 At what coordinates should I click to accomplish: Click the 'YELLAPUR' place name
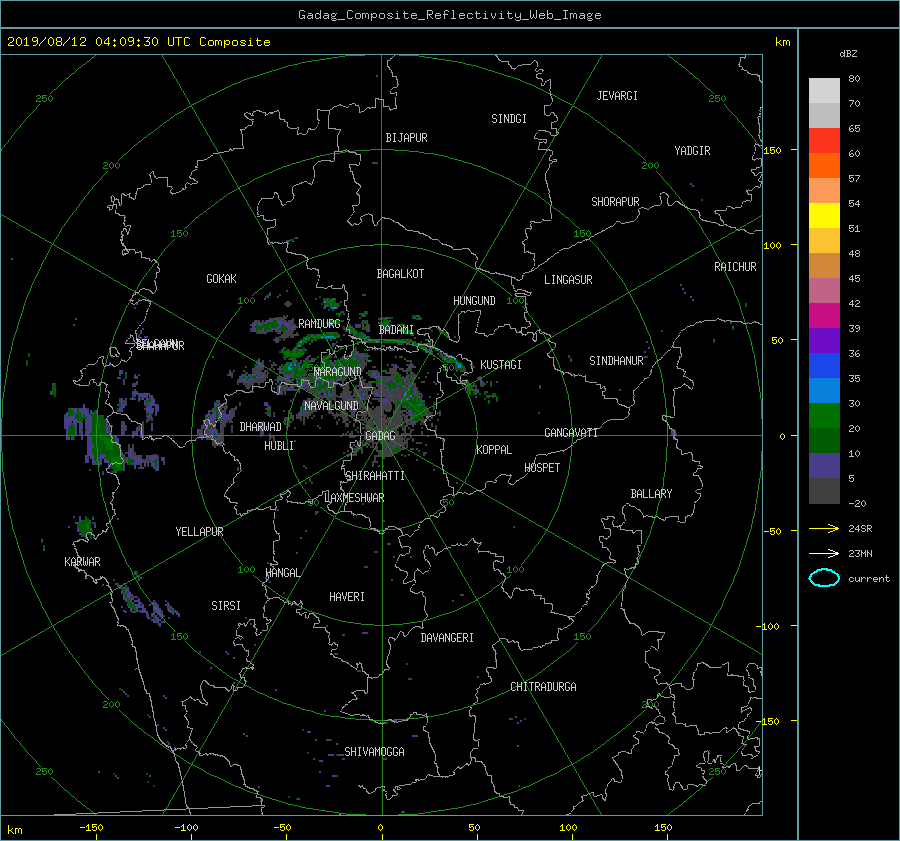[199, 532]
